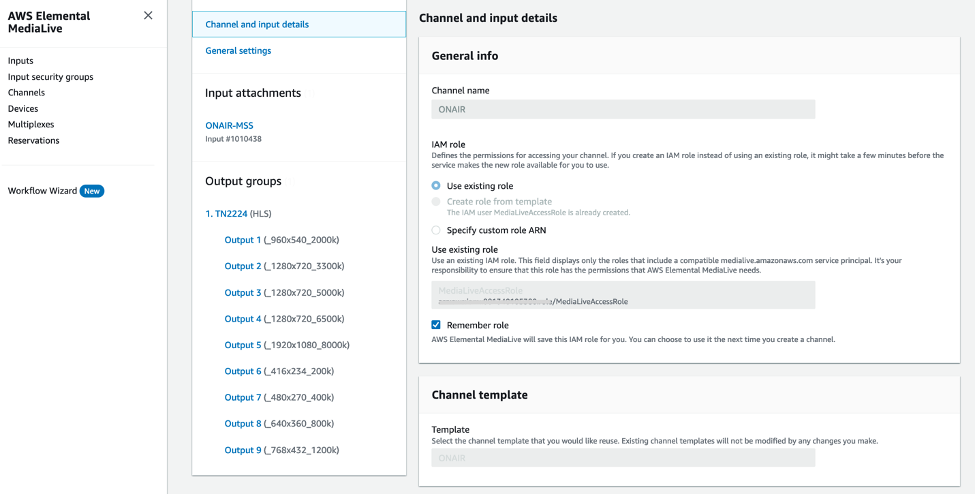Select Output 5 (_1920x1080_8000k)

(x=287, y=345)
